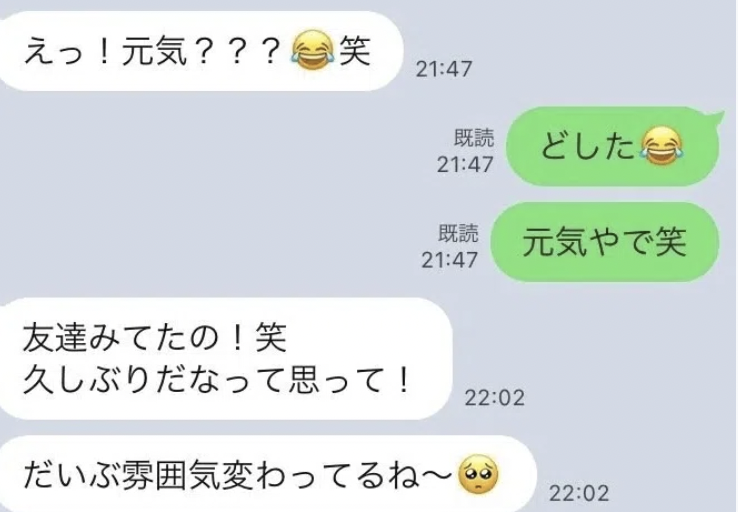Select the えっ!元気??? message bubble
Screen dimensions: 738x512
pyautogui.click(x=200, y=51)
